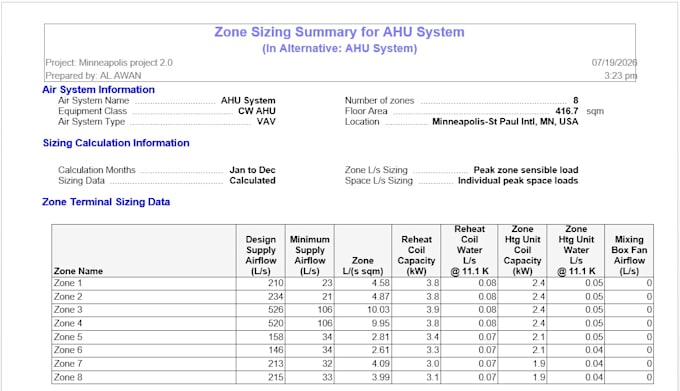Click Zone 1 L/(s sqm) value '4.58'
680x391 pixels.
tap(381, 283)
